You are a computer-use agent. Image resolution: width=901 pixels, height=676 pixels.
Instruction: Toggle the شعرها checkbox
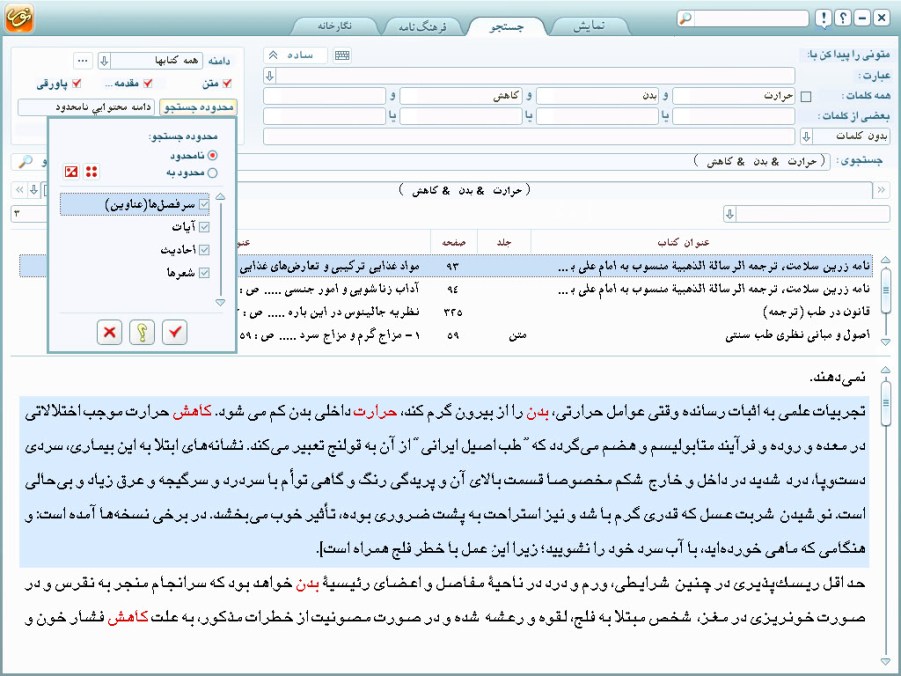[204, 272]
